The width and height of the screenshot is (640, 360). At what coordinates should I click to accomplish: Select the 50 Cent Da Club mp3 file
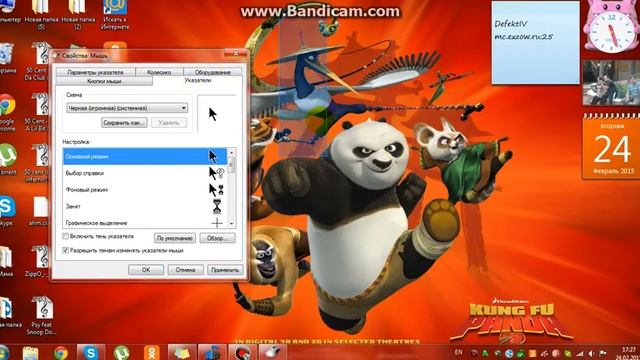(x=39, y=61)
